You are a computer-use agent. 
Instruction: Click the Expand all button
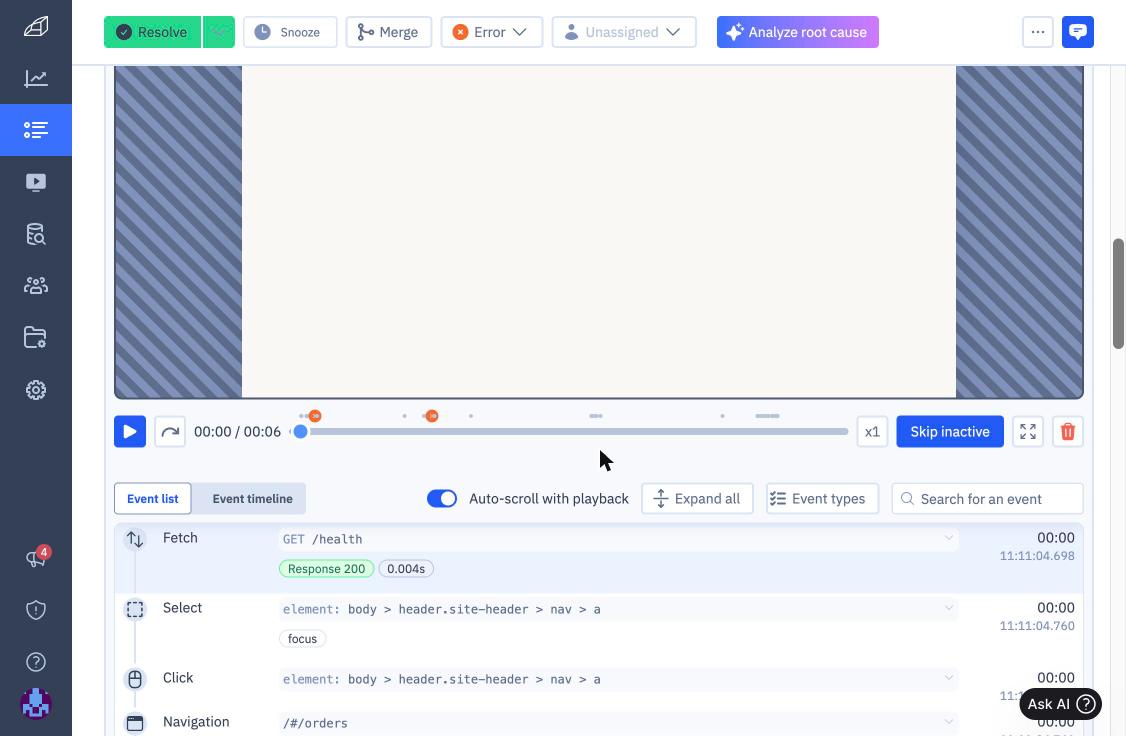click(x=697, y=499)
